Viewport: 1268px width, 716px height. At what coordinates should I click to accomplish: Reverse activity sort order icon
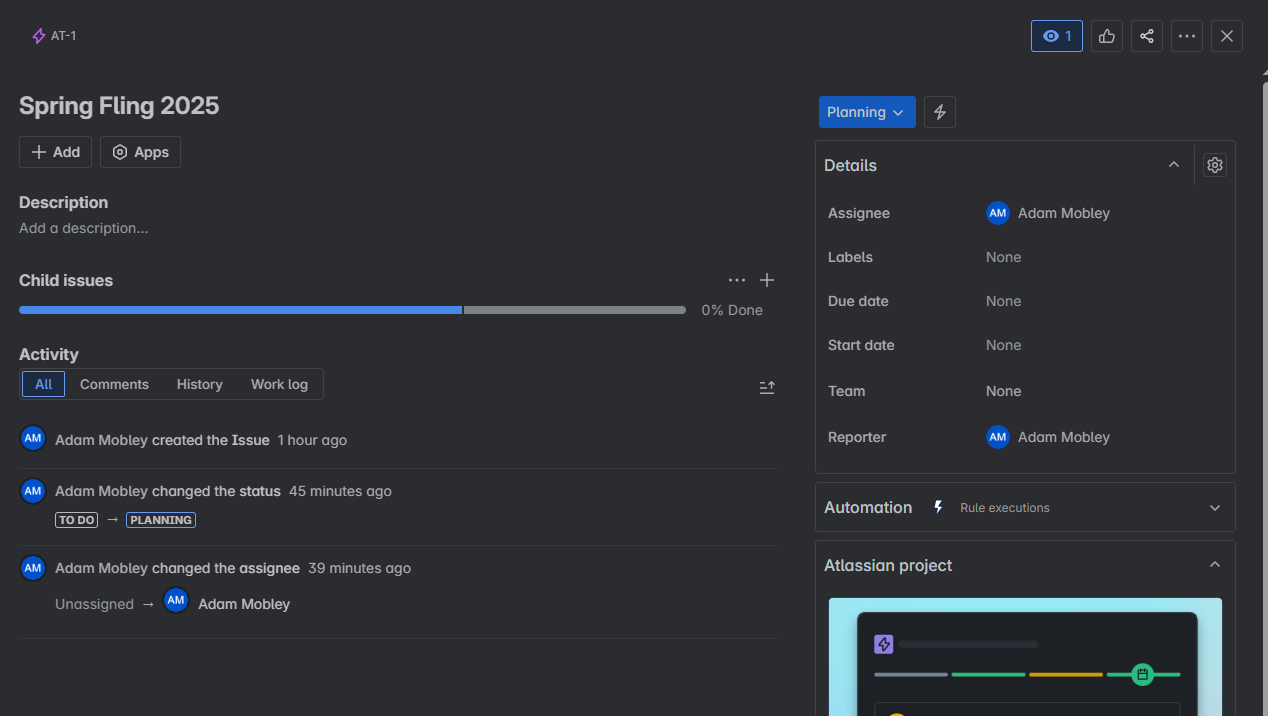767,386
